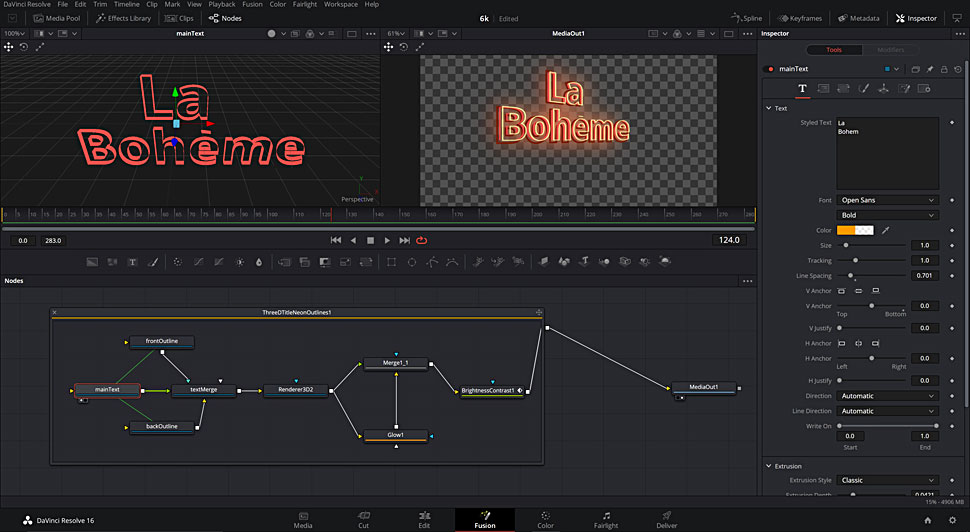970x532 pixels.
Task: Toggle the Effects Library panel
Action: (x=124, y=18)
